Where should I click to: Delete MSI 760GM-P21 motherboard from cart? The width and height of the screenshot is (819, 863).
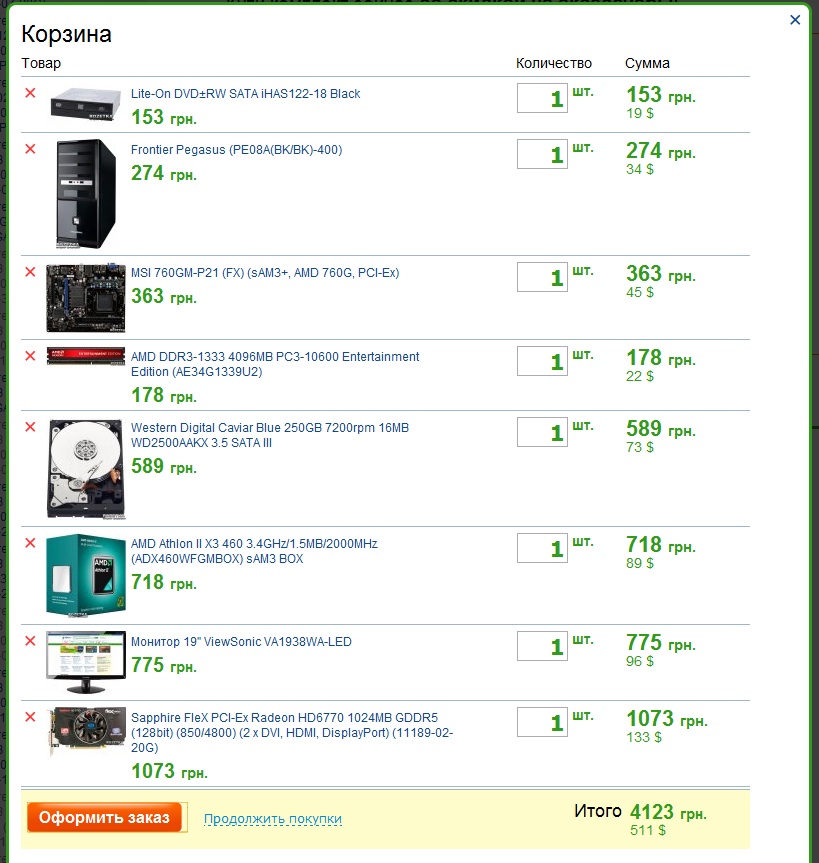[30, 272]
